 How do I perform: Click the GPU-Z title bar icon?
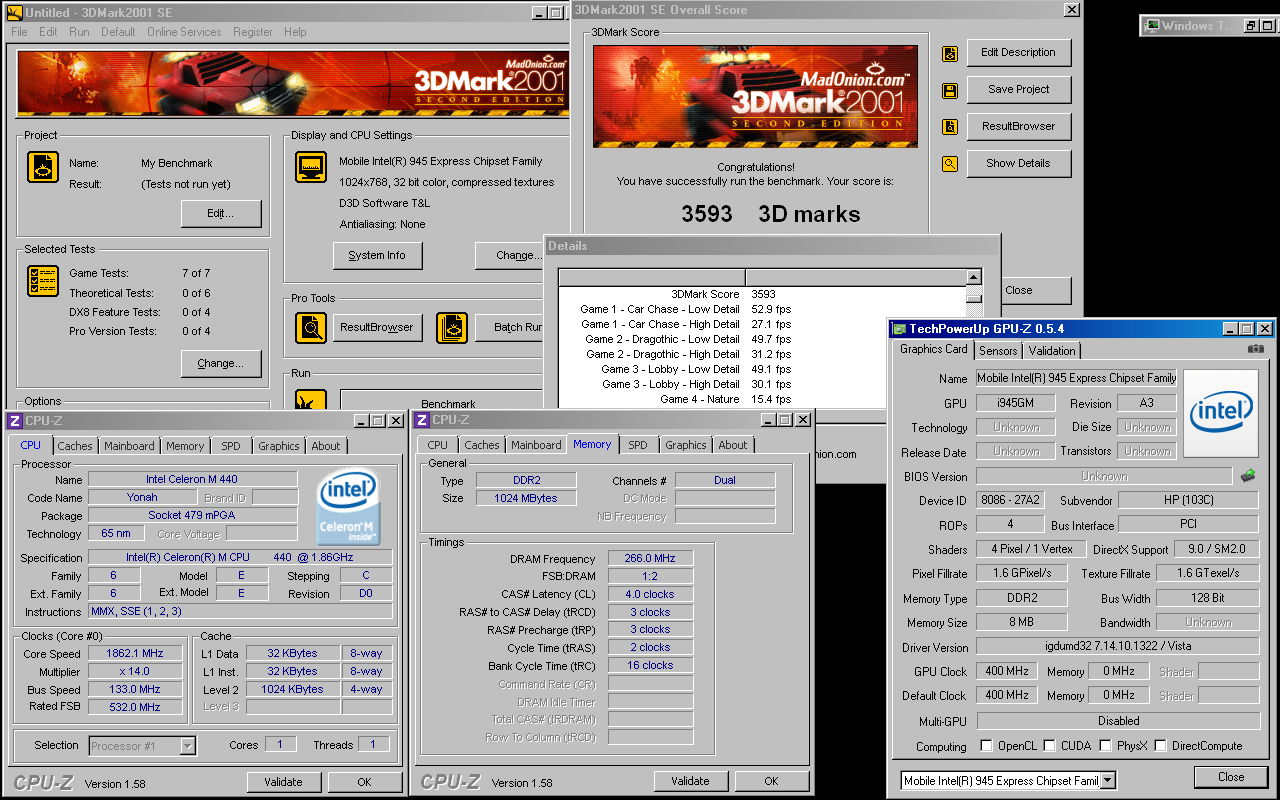coord(899,329)
